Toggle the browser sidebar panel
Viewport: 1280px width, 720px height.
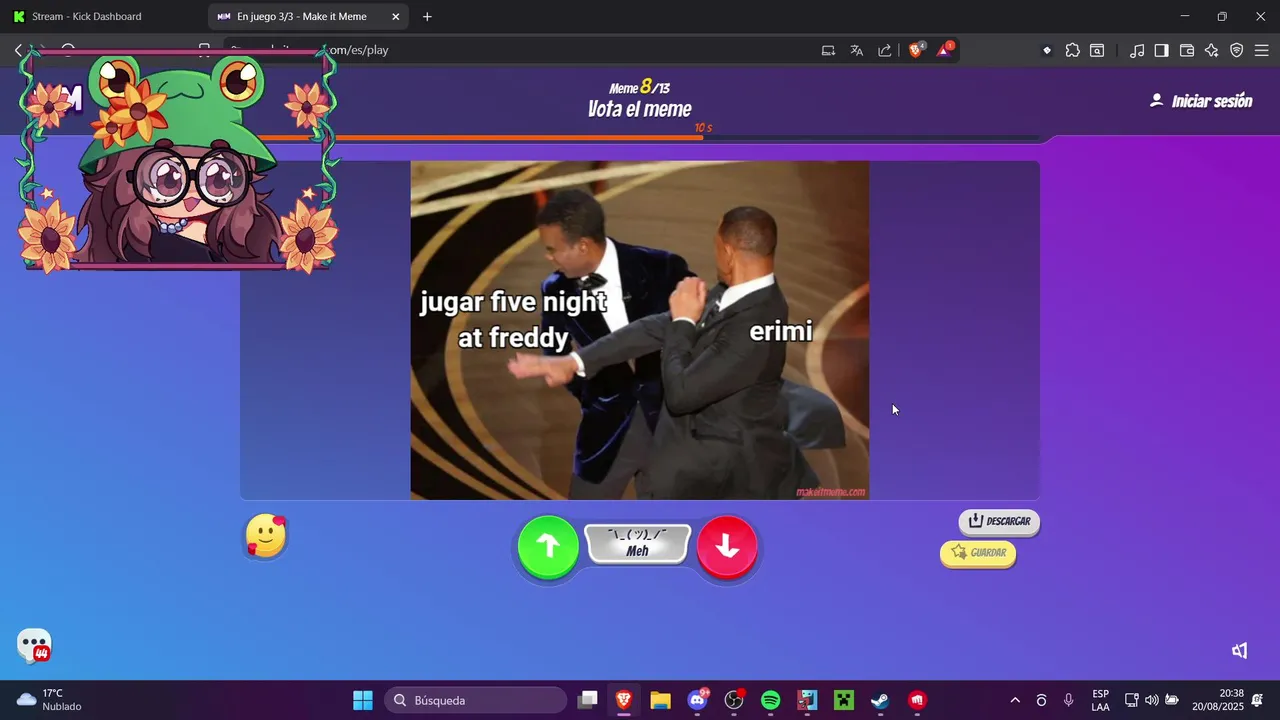point(1161,50)
